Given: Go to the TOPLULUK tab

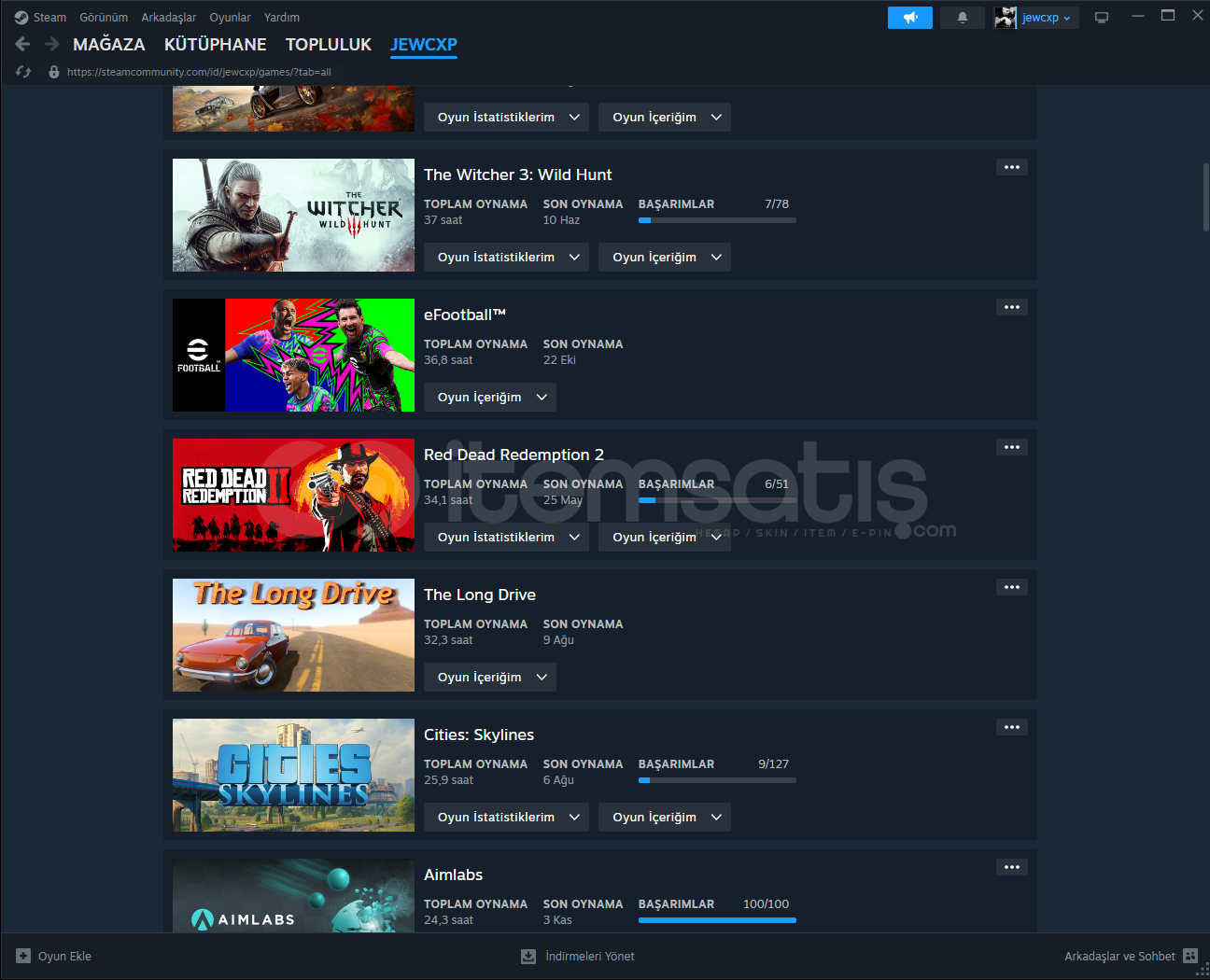Looking at the screenshot, I should click(x=329, y=45).
